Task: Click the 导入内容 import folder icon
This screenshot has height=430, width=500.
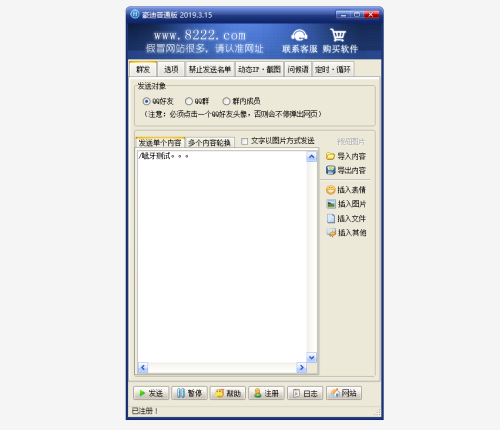Action: [x=330, y=156]
